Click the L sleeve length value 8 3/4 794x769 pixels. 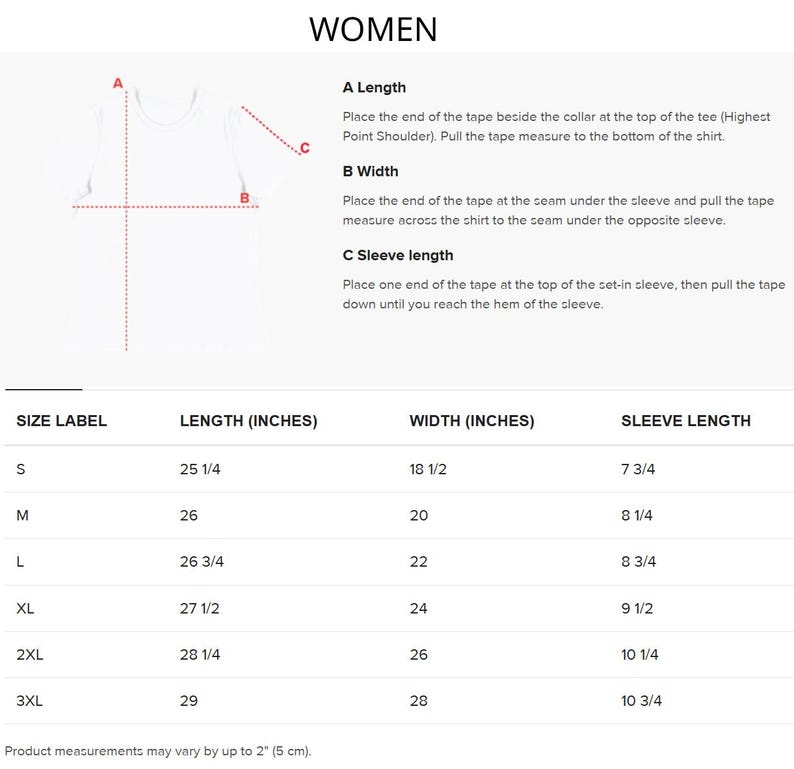pyautogui.click(x=639, y=561)
